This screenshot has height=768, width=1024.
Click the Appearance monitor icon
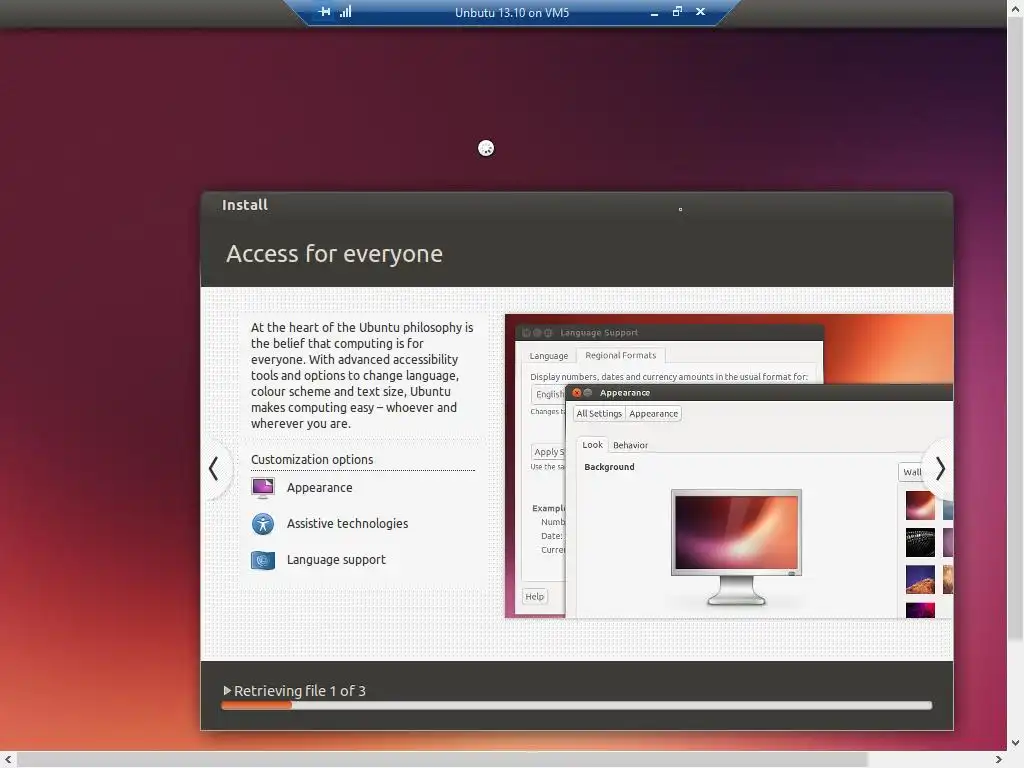[263, 488]
